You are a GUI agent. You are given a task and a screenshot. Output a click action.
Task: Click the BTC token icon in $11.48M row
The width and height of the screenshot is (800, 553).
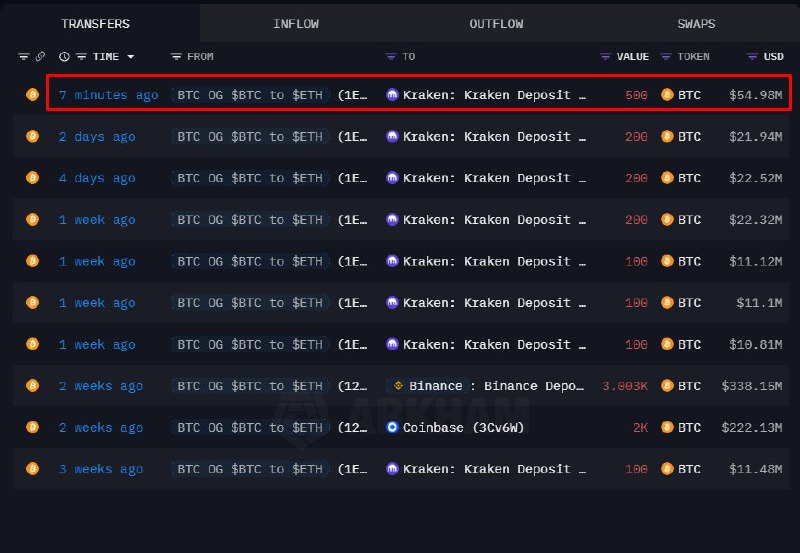(x=667, y=469)
